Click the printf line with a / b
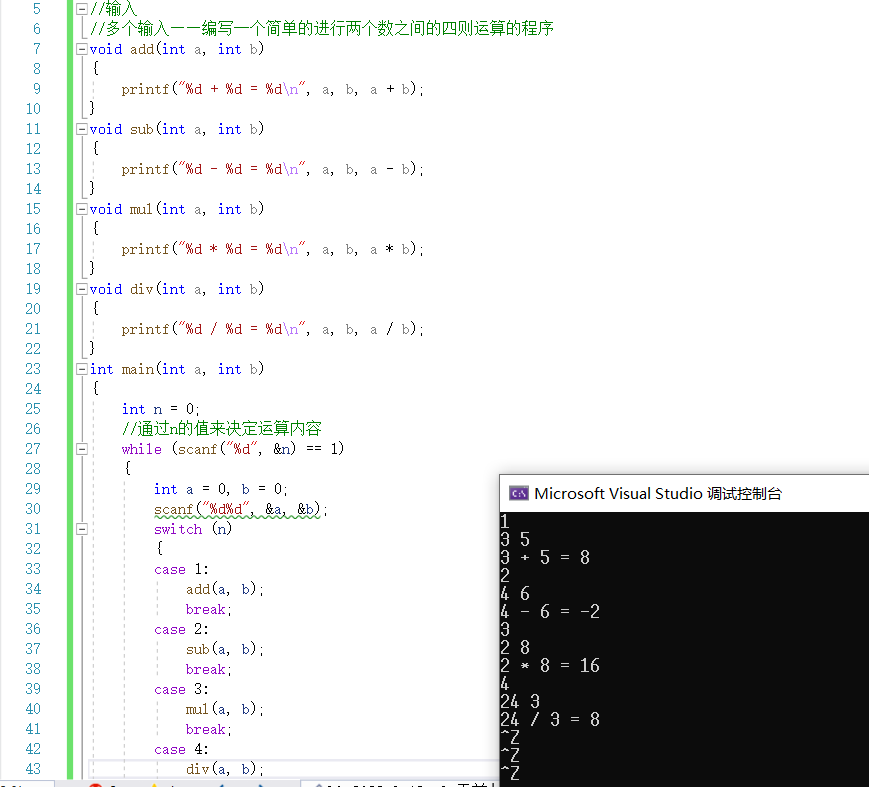 click(272, 329)
